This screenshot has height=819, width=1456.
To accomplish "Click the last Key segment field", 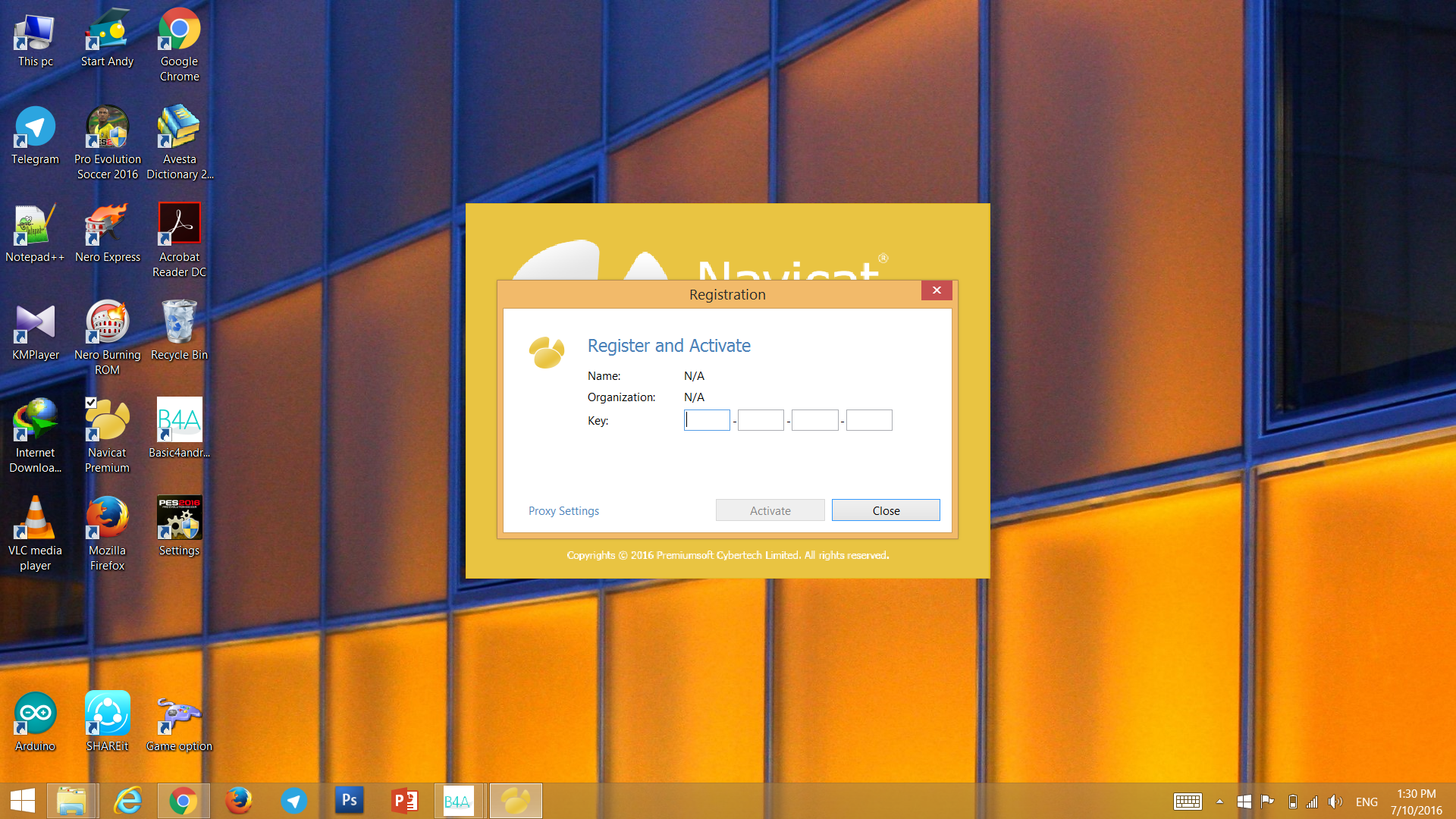I will pyautogui.click(x=869, y=420).
